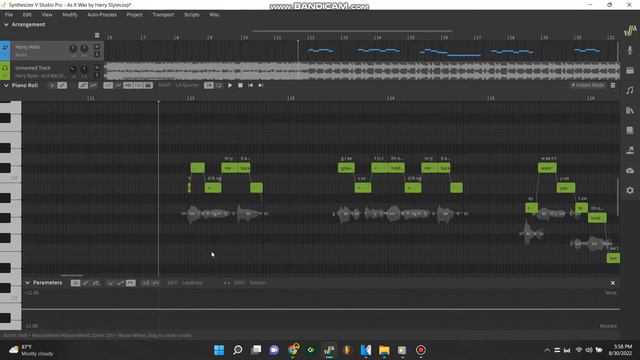This screenshot has width=640, height=360.
Task: Select the pencil note tool in Piano Roll
Action: (62, 85)
